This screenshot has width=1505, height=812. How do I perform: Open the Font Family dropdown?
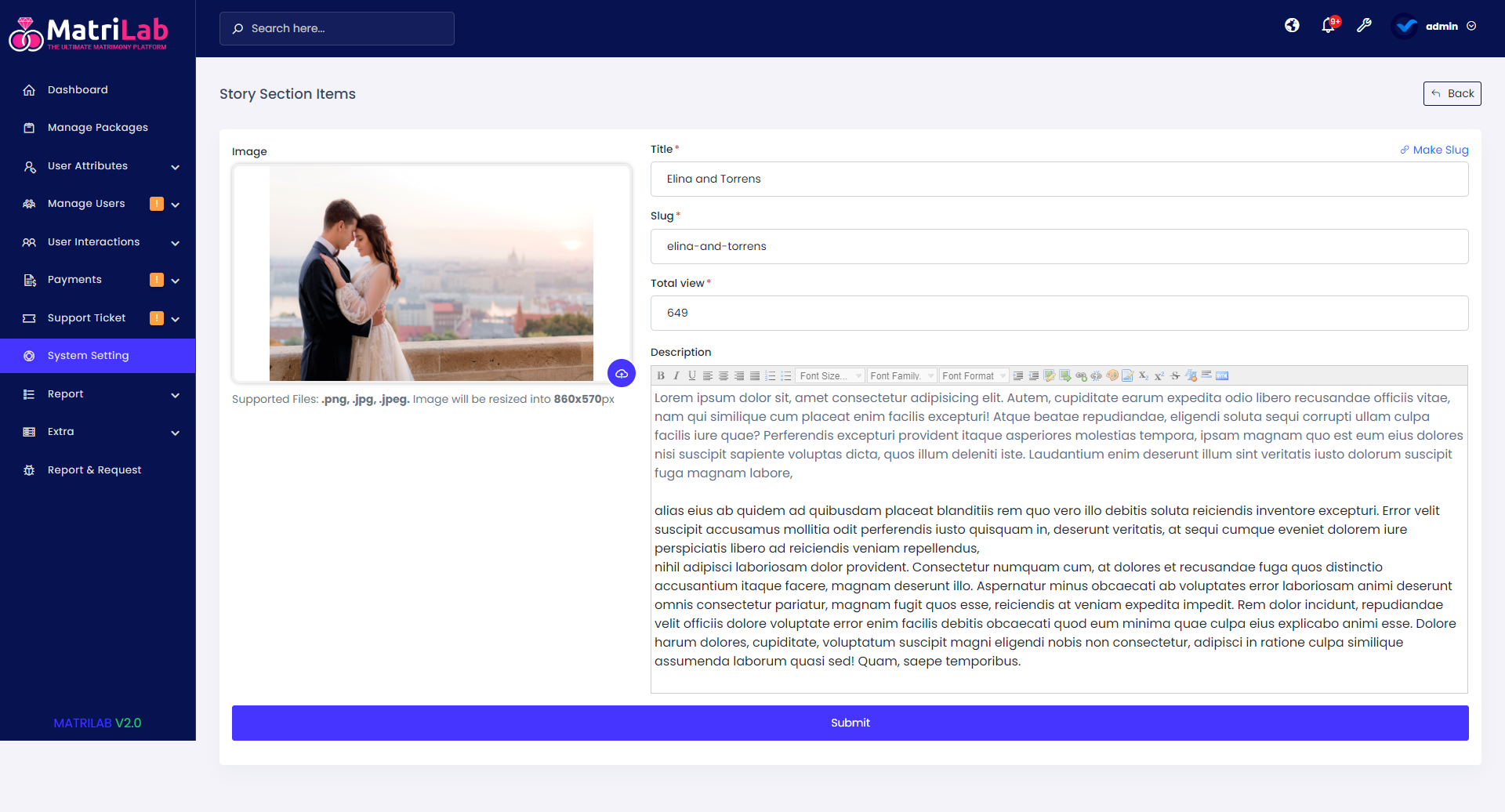[x=901, y=375]
